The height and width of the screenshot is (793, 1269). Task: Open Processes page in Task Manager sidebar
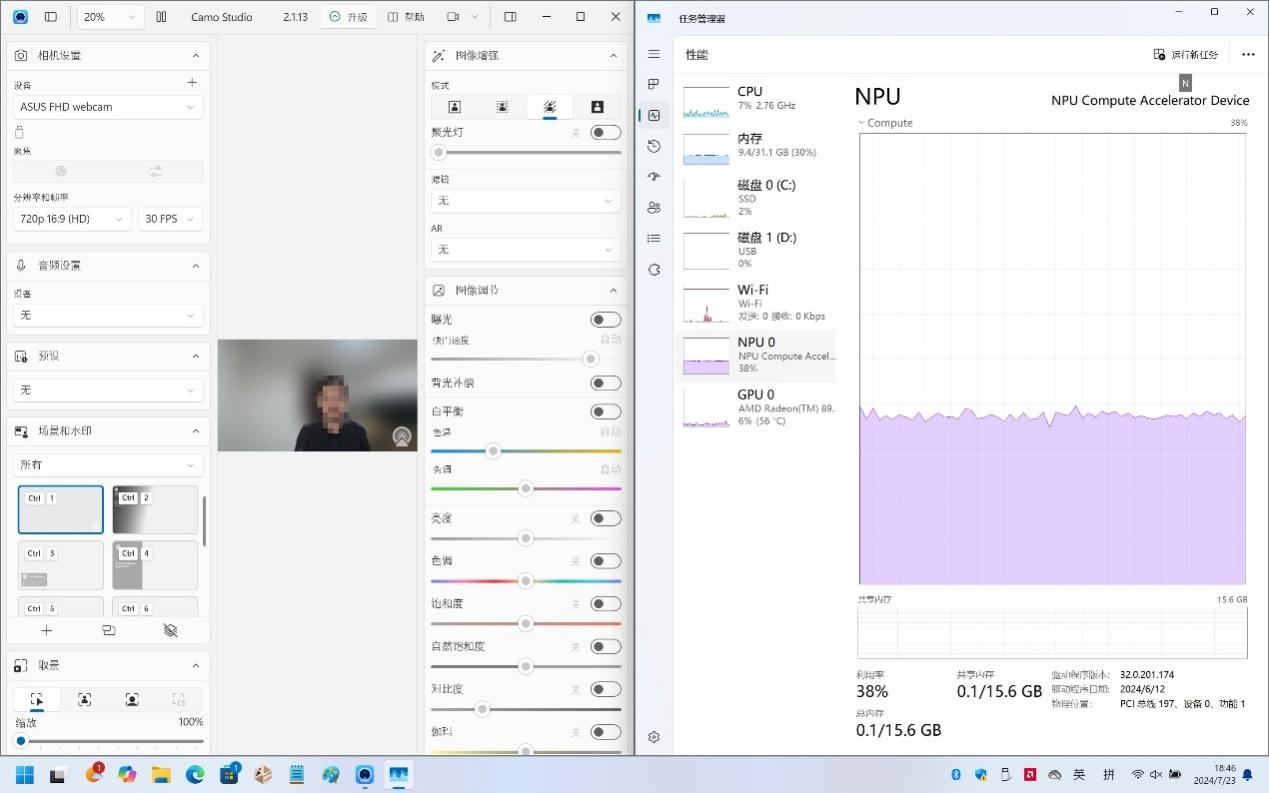pos(654,84)
